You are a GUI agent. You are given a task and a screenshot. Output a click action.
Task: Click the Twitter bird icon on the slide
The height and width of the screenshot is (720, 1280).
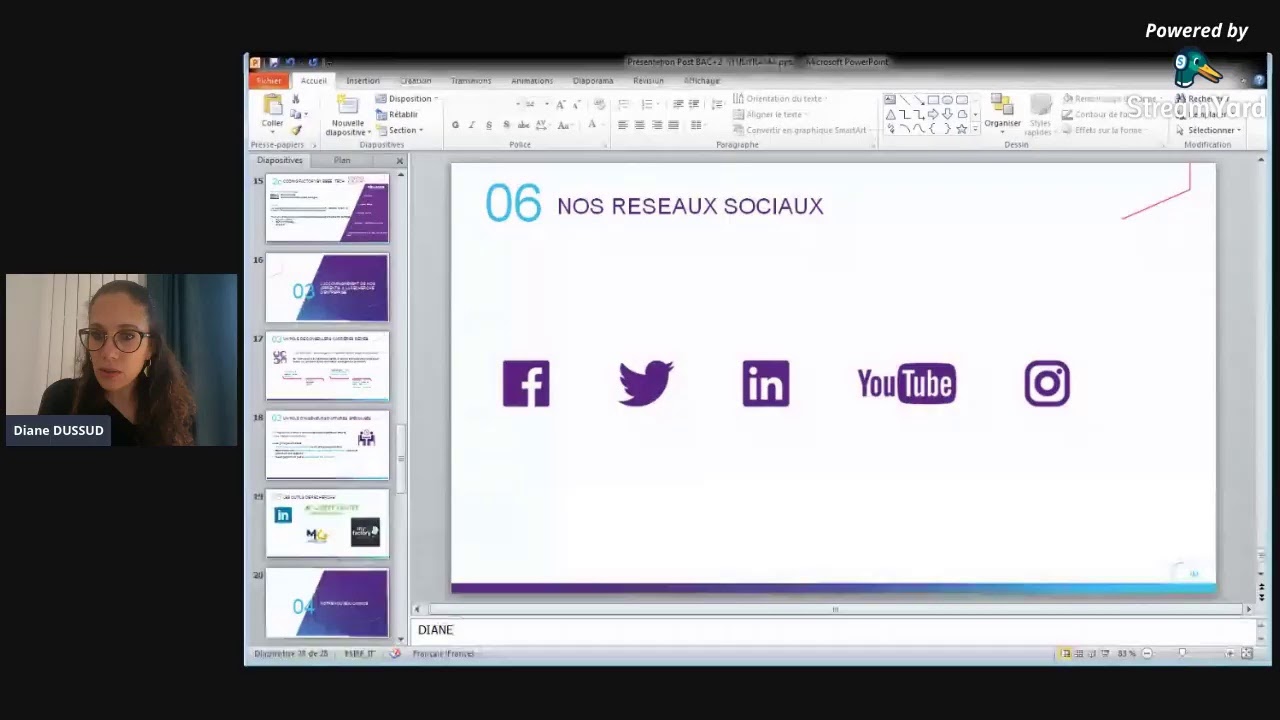(x=646, y=384)
